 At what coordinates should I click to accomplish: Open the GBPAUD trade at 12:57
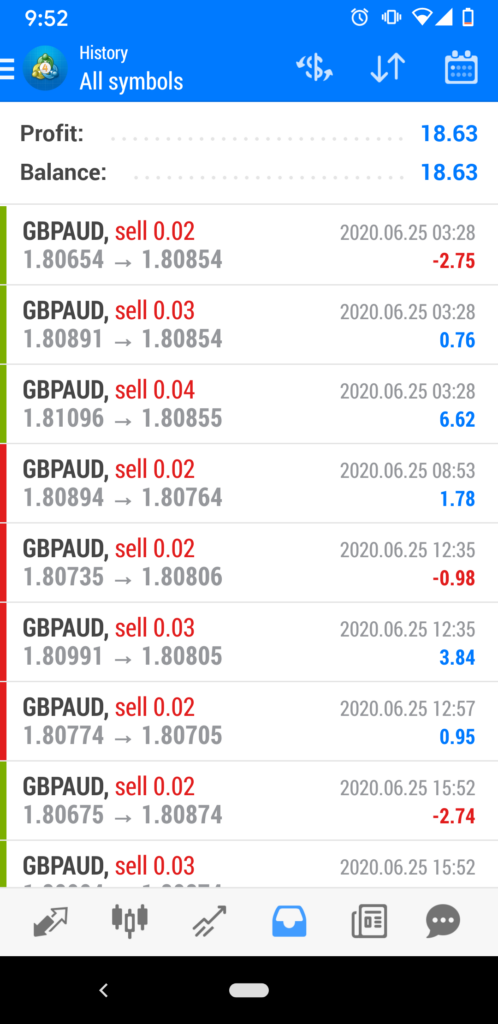[x=249, y=722]
